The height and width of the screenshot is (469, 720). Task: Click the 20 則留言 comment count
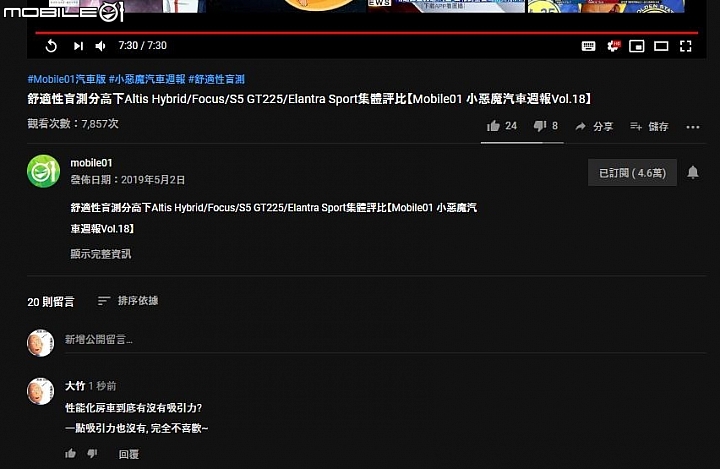[x=51, y=302]
